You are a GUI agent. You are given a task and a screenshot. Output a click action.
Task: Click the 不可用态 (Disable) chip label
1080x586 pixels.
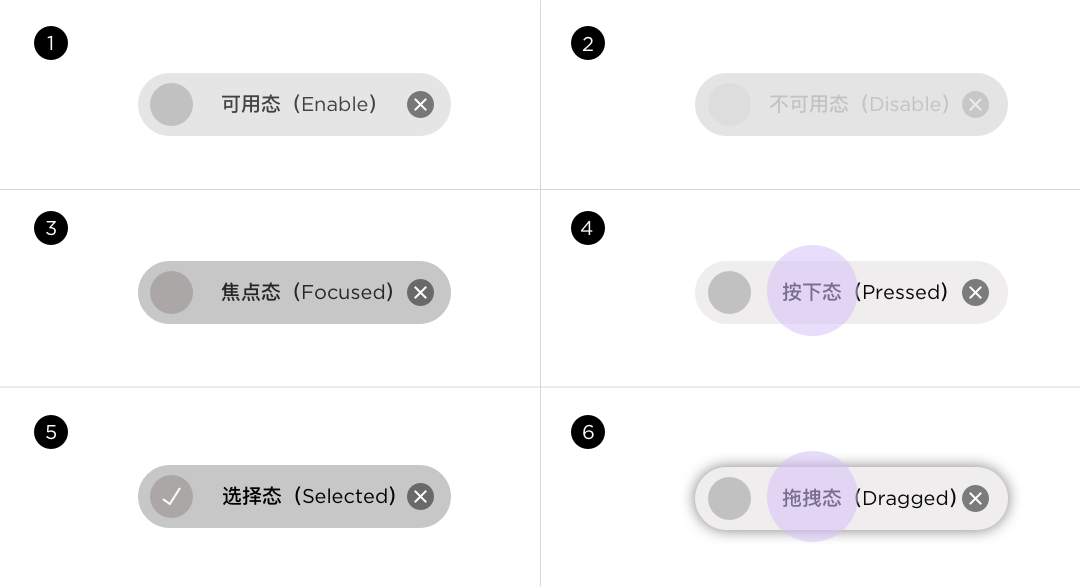click(860, 105)
